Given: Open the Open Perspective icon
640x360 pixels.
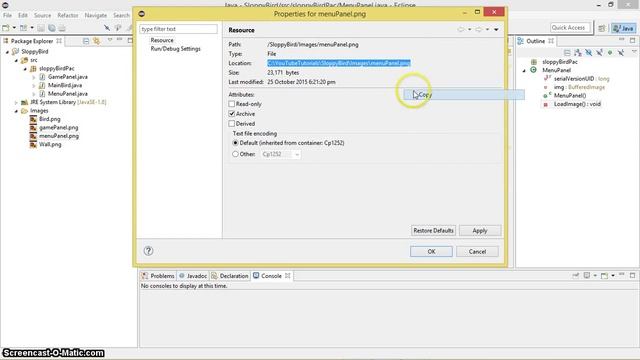Looking at the screenshot, I should click(x=602, y=28).
